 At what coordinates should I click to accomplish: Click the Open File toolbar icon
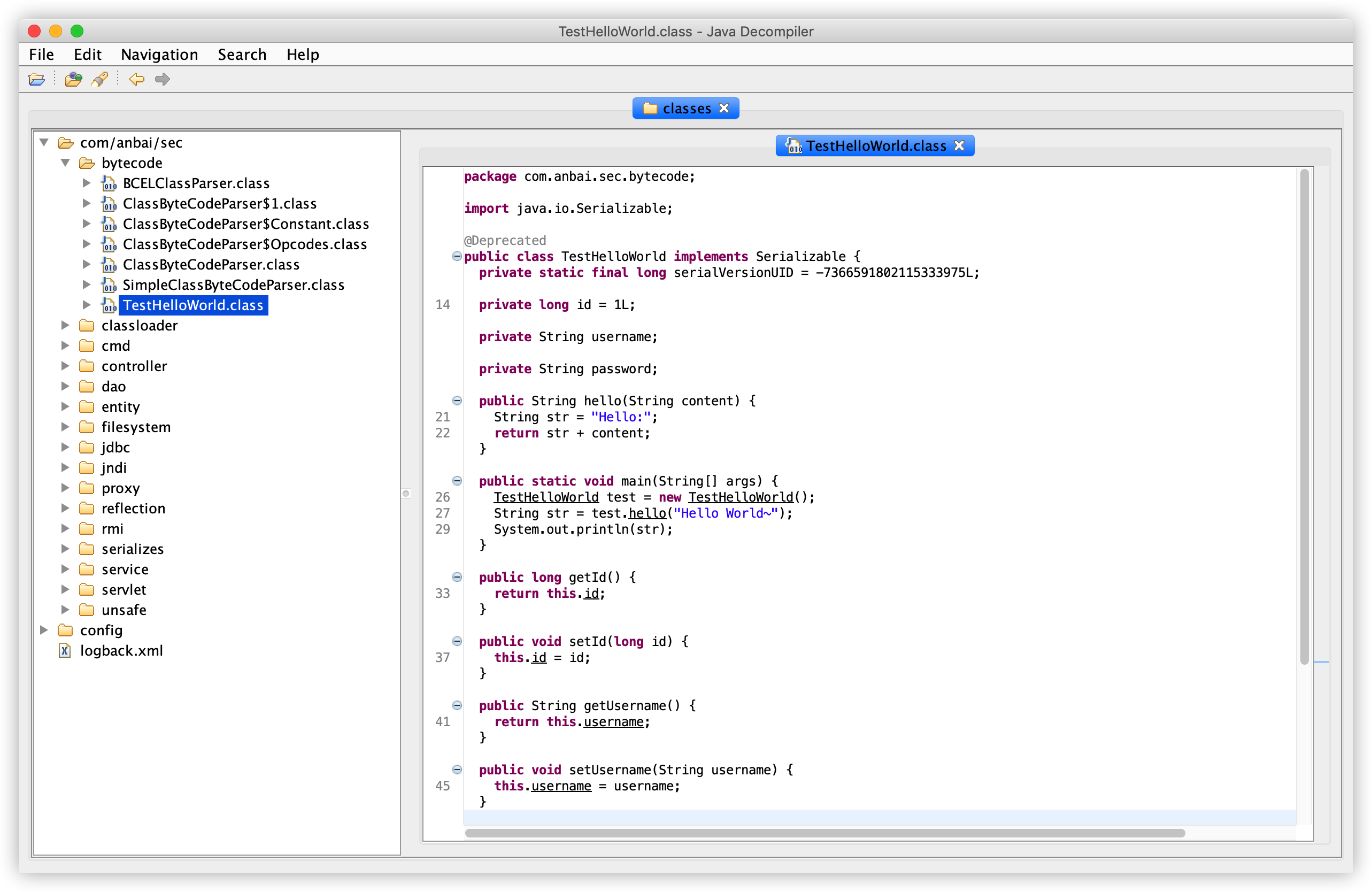pos(36,79)
